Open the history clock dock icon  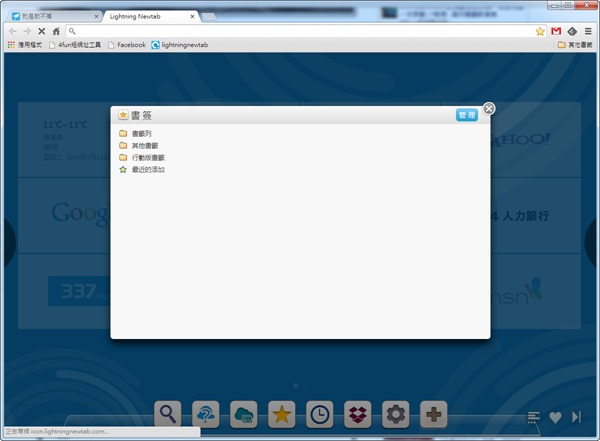point(320,414)
